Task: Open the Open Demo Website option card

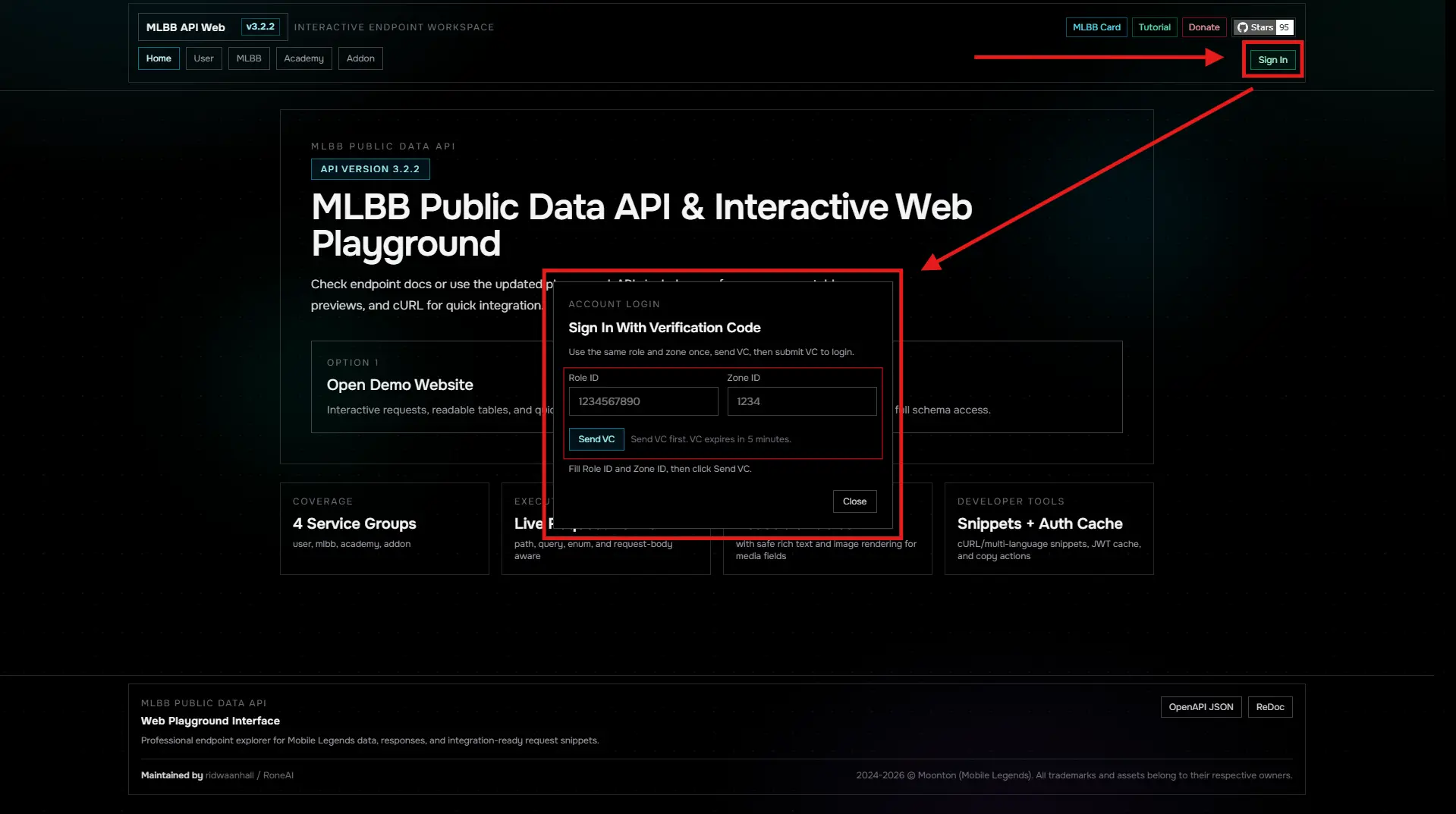Action: coord(432,387)
